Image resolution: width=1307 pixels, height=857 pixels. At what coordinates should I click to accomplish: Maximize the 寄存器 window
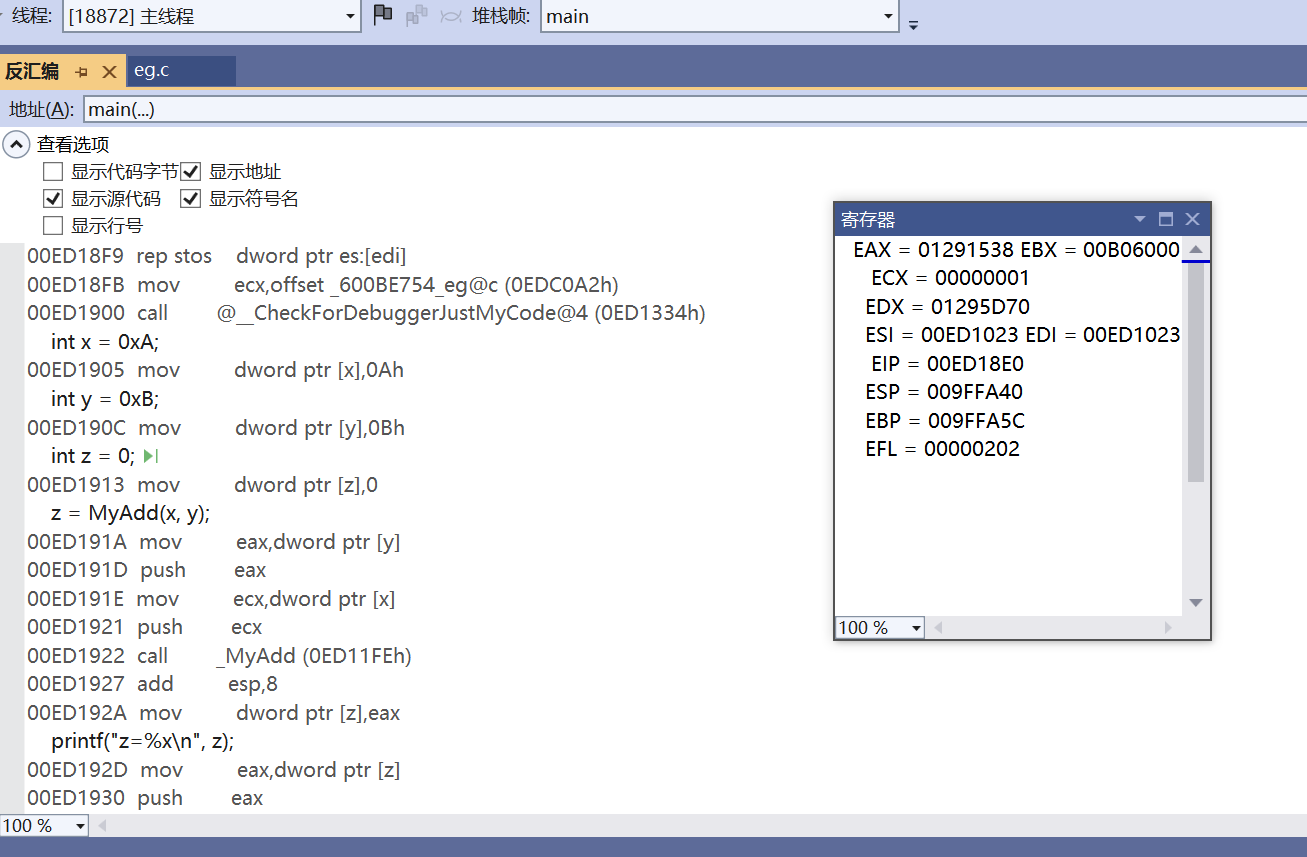coord(1166,219)
